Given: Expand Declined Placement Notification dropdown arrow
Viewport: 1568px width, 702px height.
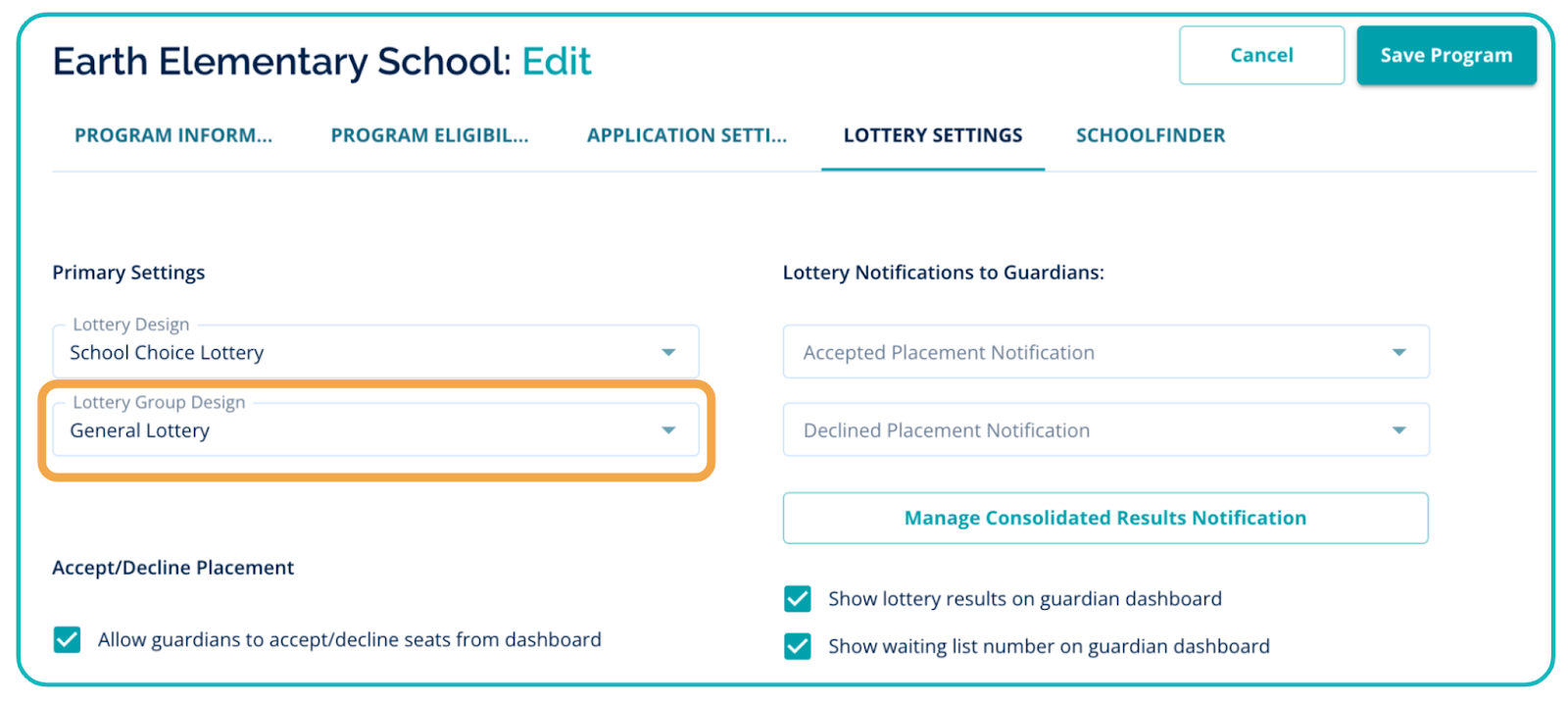Looking at the screenshot, I should 1398,429.
